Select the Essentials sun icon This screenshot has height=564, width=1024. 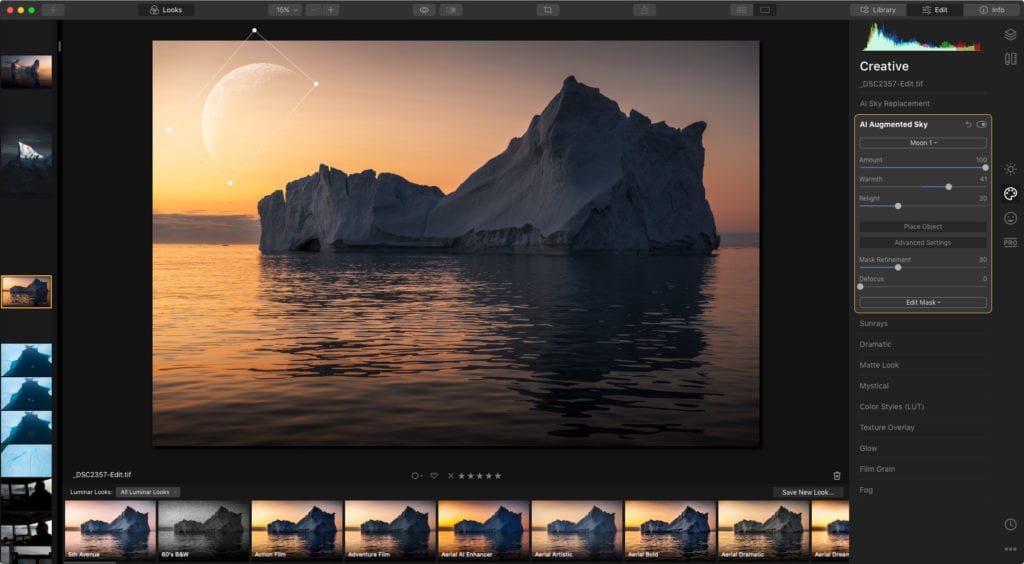point(1010,169)
